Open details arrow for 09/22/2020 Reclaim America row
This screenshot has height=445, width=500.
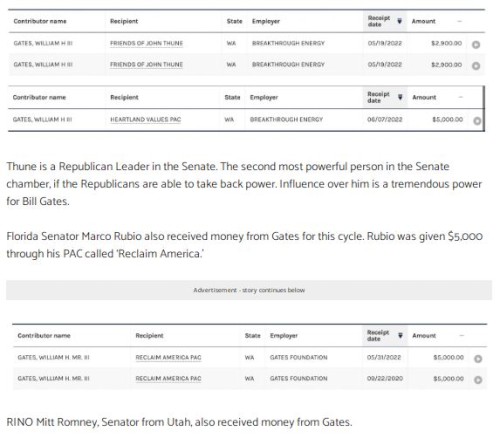click(478, 380)
